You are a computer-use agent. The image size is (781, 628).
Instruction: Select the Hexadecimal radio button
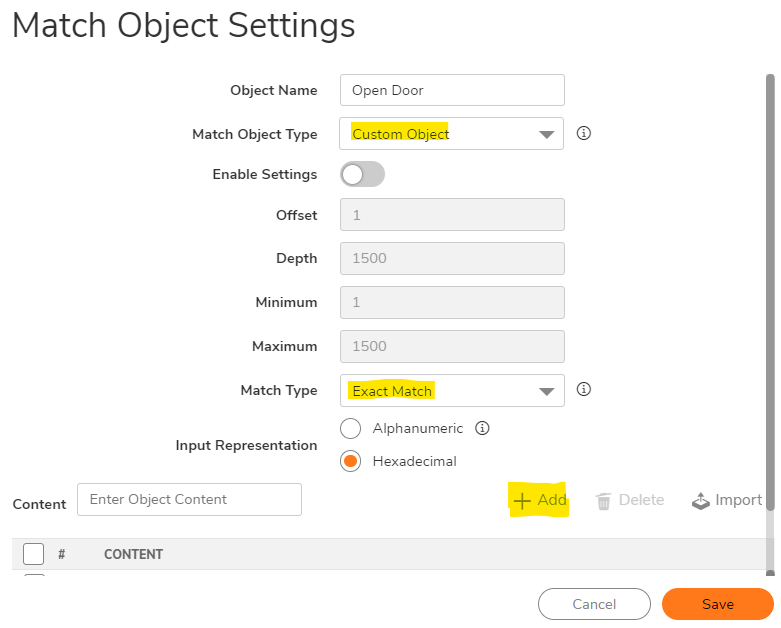[x=350, y=461]
